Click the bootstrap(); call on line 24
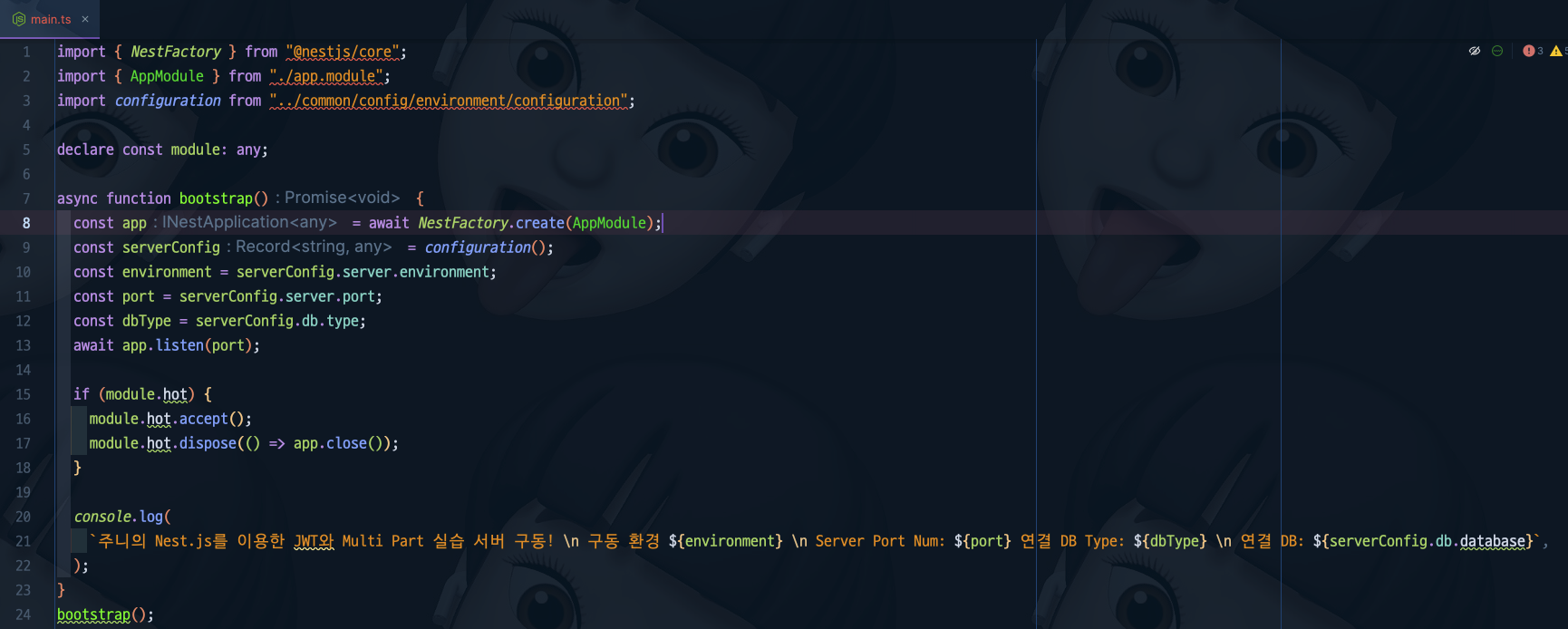The image size is (1568, 629). (x=105, y=614)
